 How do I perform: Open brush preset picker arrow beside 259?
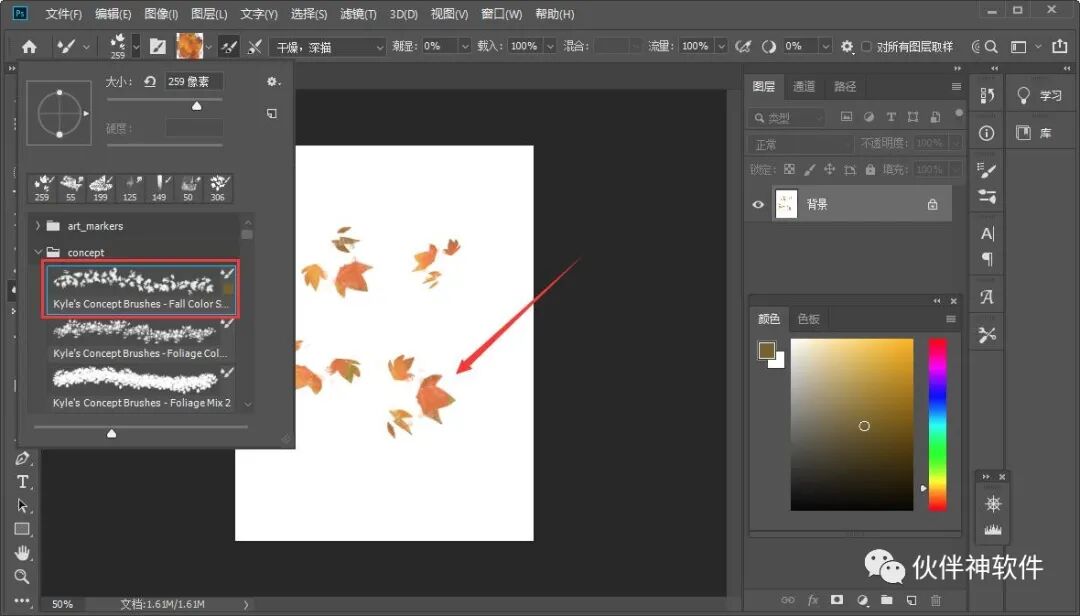click(136, 47)
